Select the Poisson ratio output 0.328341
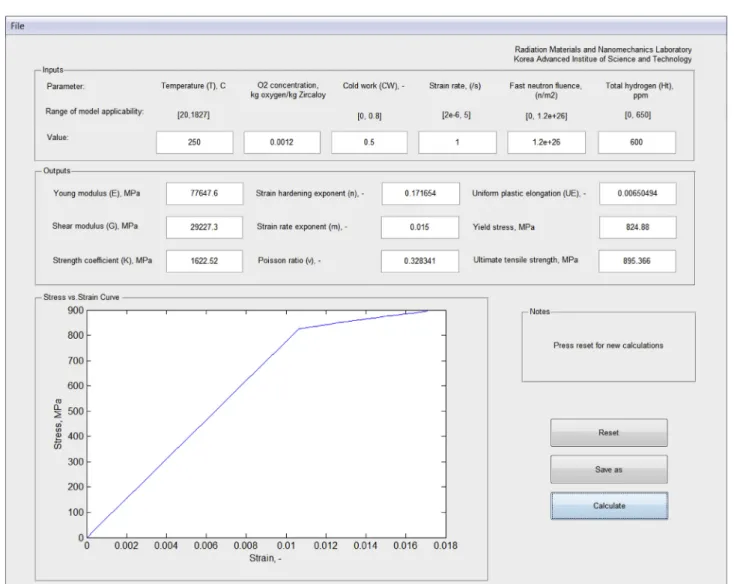The height and width of the screenshot is (584, 734). point(420,261)
